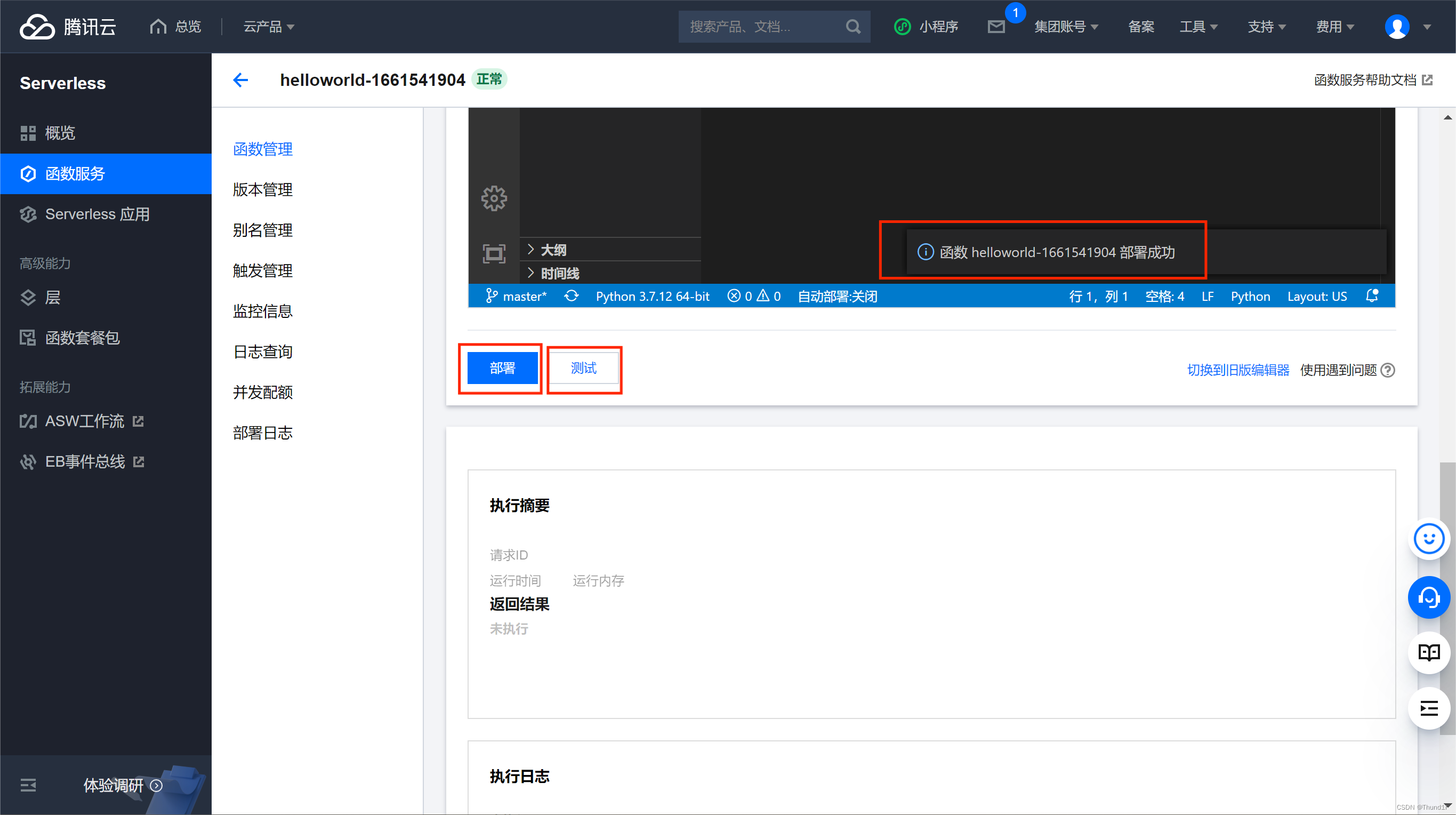Open the mail notifications icon
The height and width of the screenshot is (815, 1456).
coord(996,27)
